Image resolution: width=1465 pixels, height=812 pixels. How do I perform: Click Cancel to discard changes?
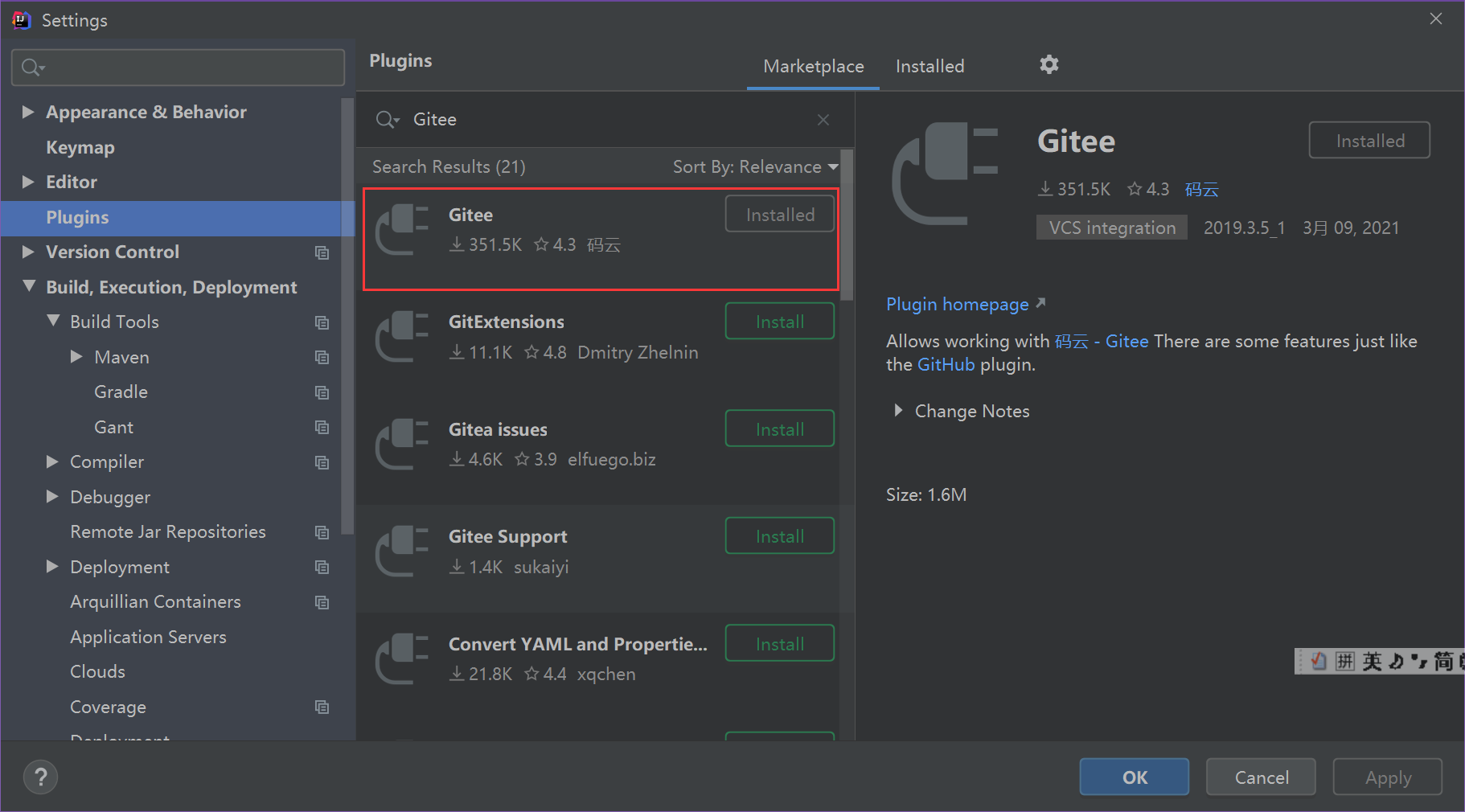coord(1261,777)
